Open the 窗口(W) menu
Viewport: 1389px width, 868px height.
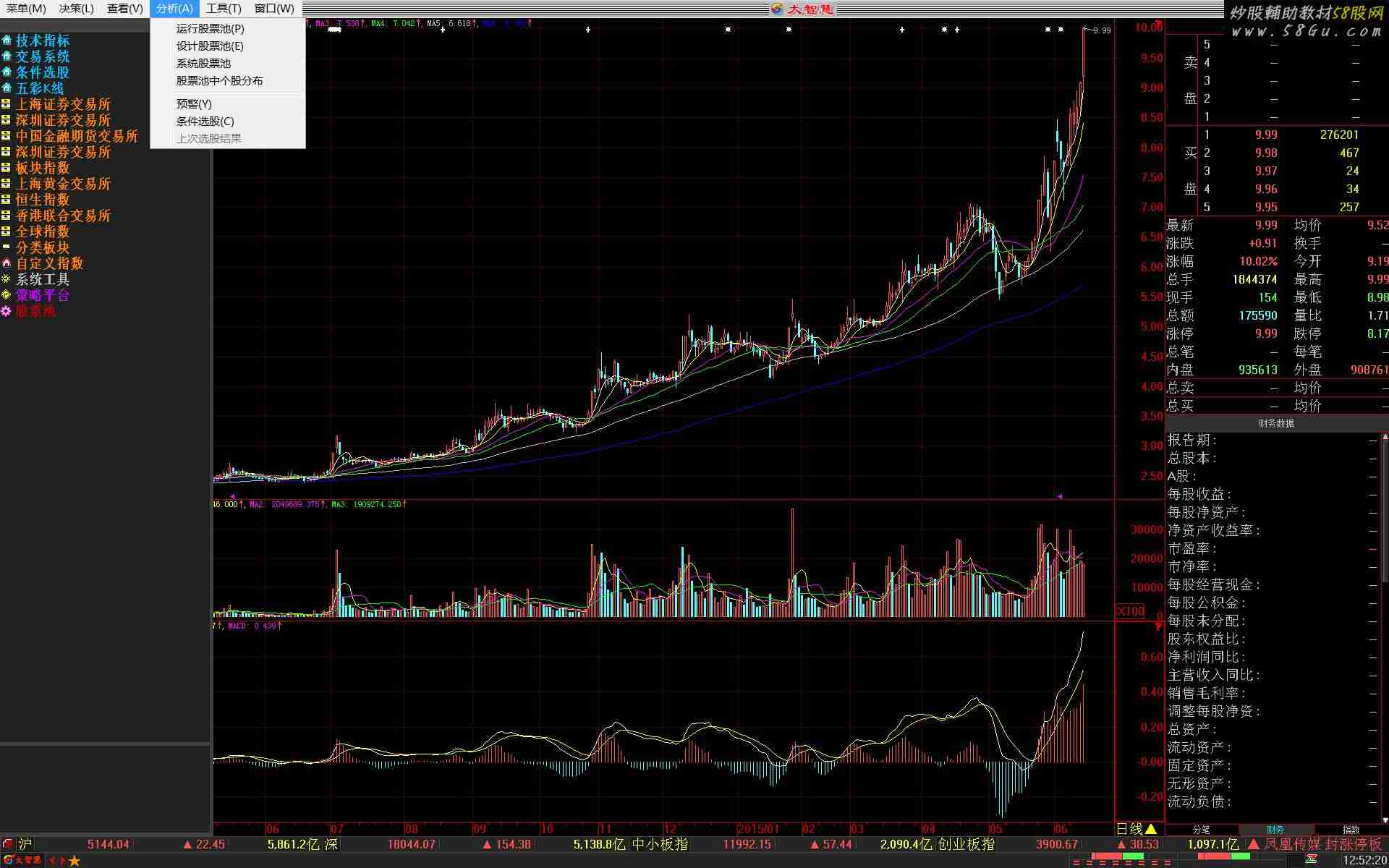(x=275, y=9)
